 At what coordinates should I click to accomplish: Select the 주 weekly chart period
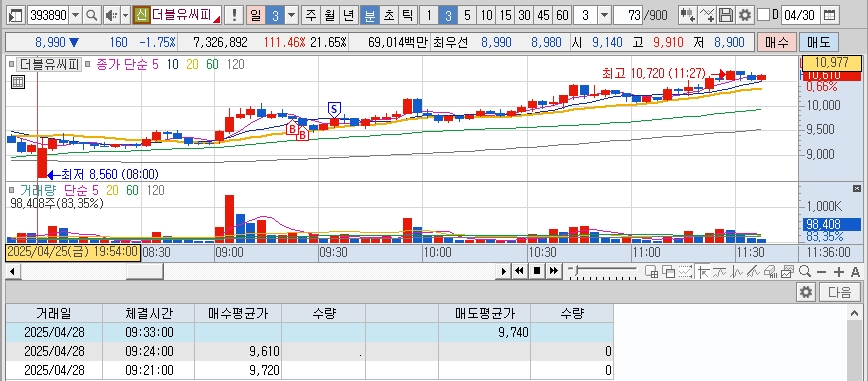click(x=312, y=15)
